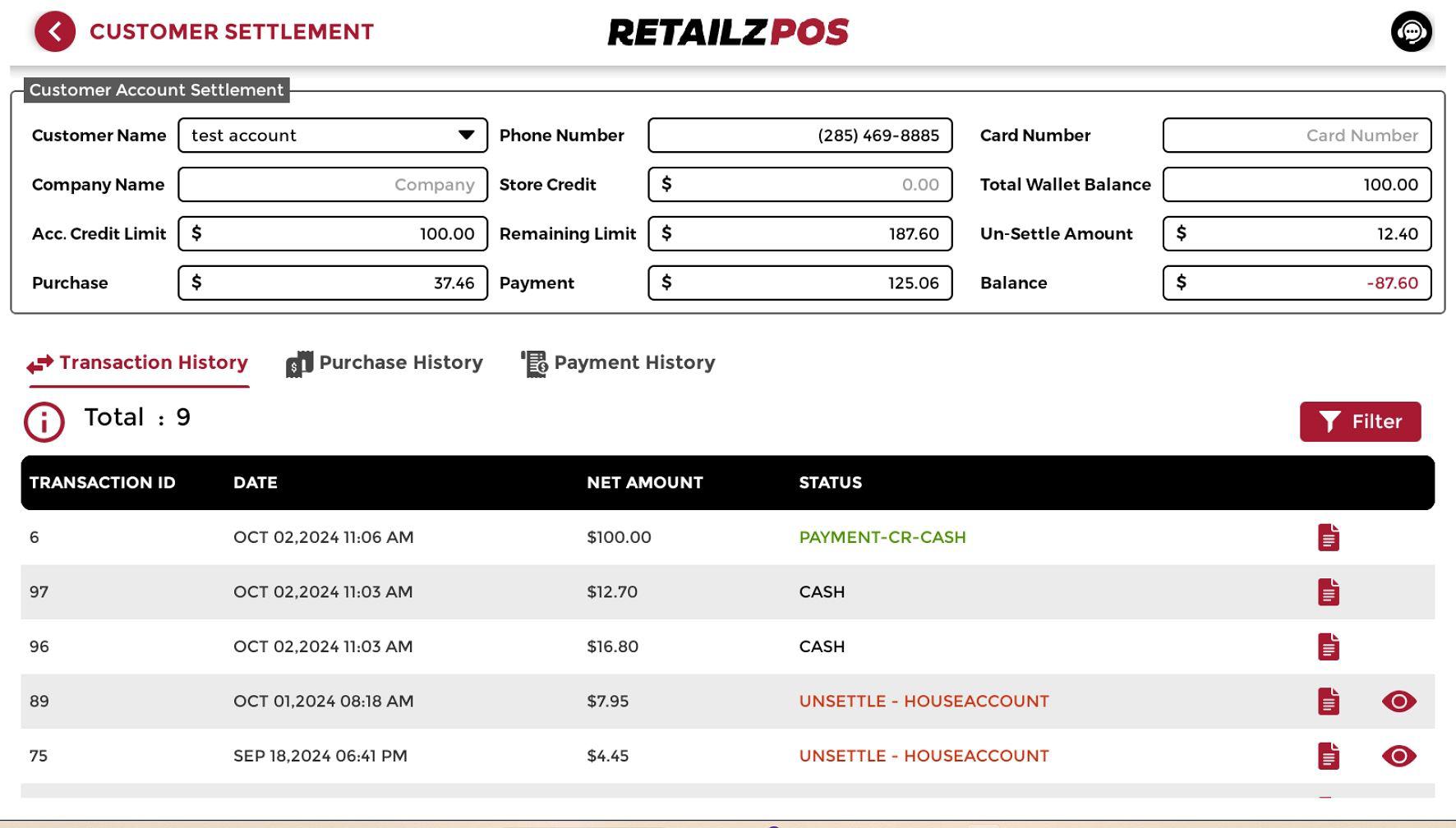This screenshot has height=828, width=1456.
Task: Click the Company Name input field
Action: (333, 185)
